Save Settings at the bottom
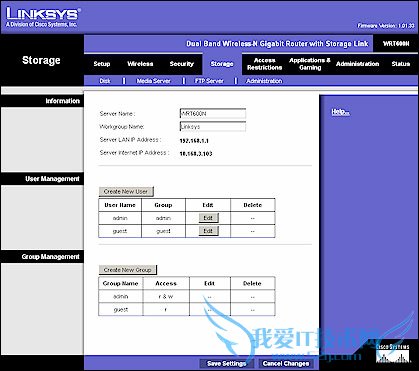Screen dimensions: 419x371 tap(227, 363)
